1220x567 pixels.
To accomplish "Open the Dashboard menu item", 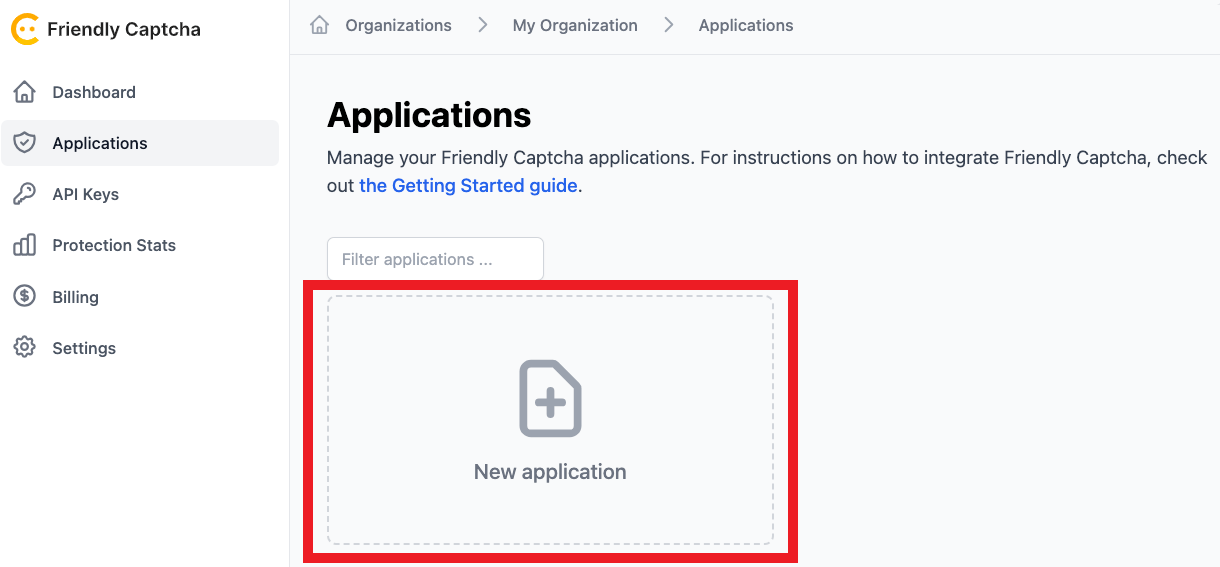I will pos(140,92).
